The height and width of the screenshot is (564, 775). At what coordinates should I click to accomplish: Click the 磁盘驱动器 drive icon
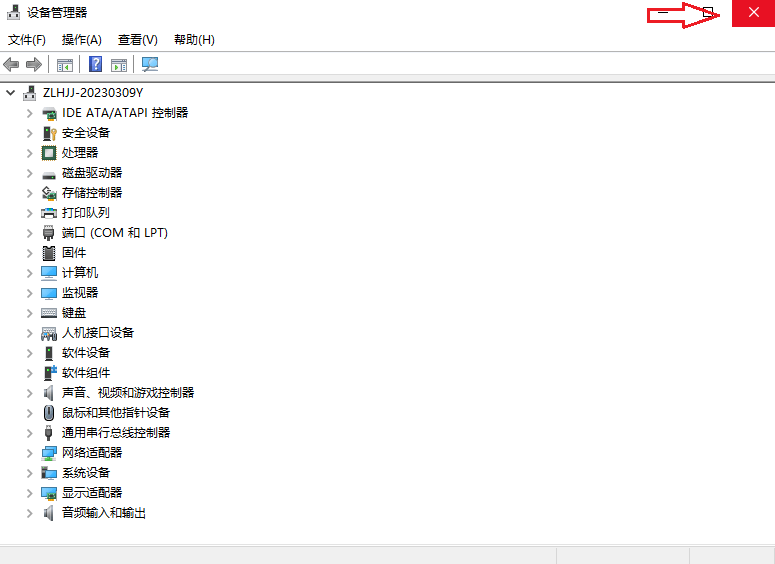pyautogui.click(x=49, y=174)
